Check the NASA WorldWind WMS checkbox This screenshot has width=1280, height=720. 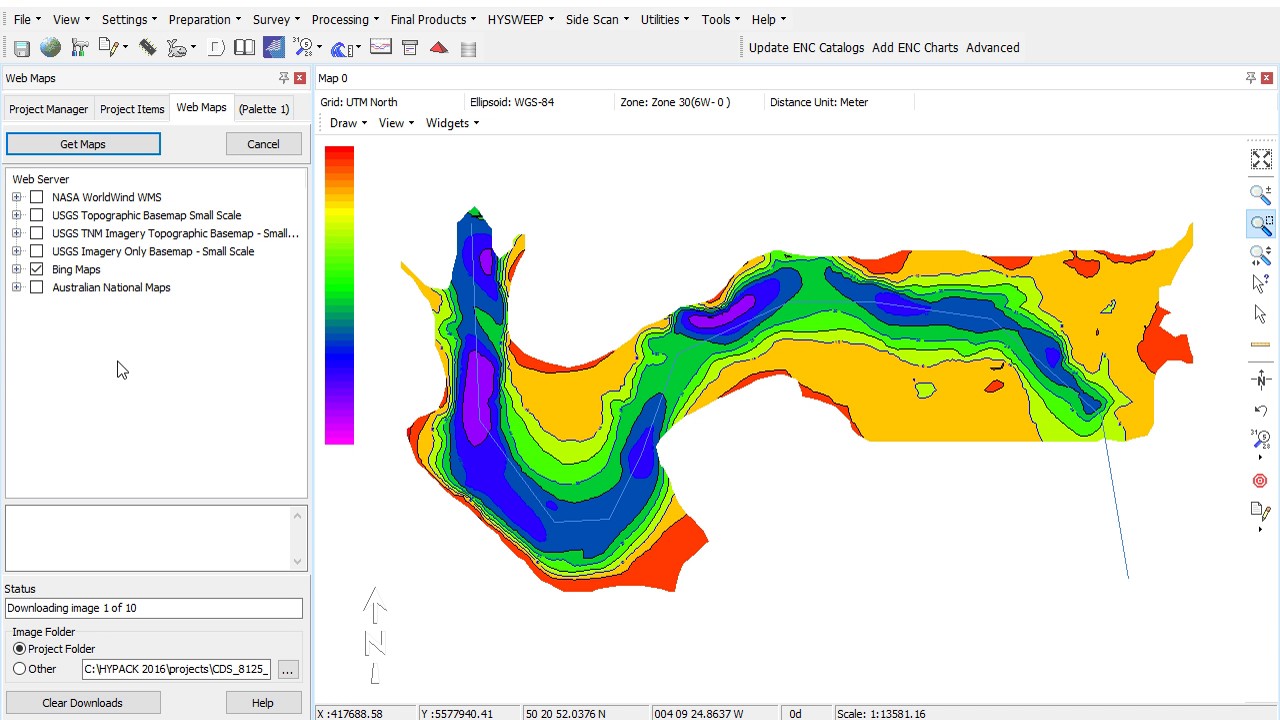[x=37, y=197]
